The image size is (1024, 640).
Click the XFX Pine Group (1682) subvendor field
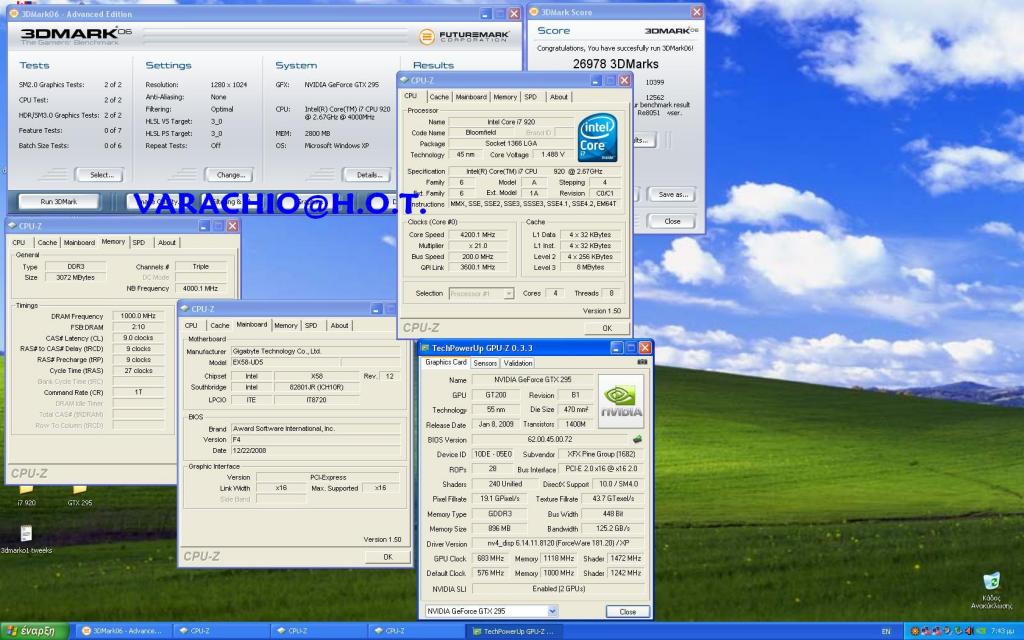601,454
